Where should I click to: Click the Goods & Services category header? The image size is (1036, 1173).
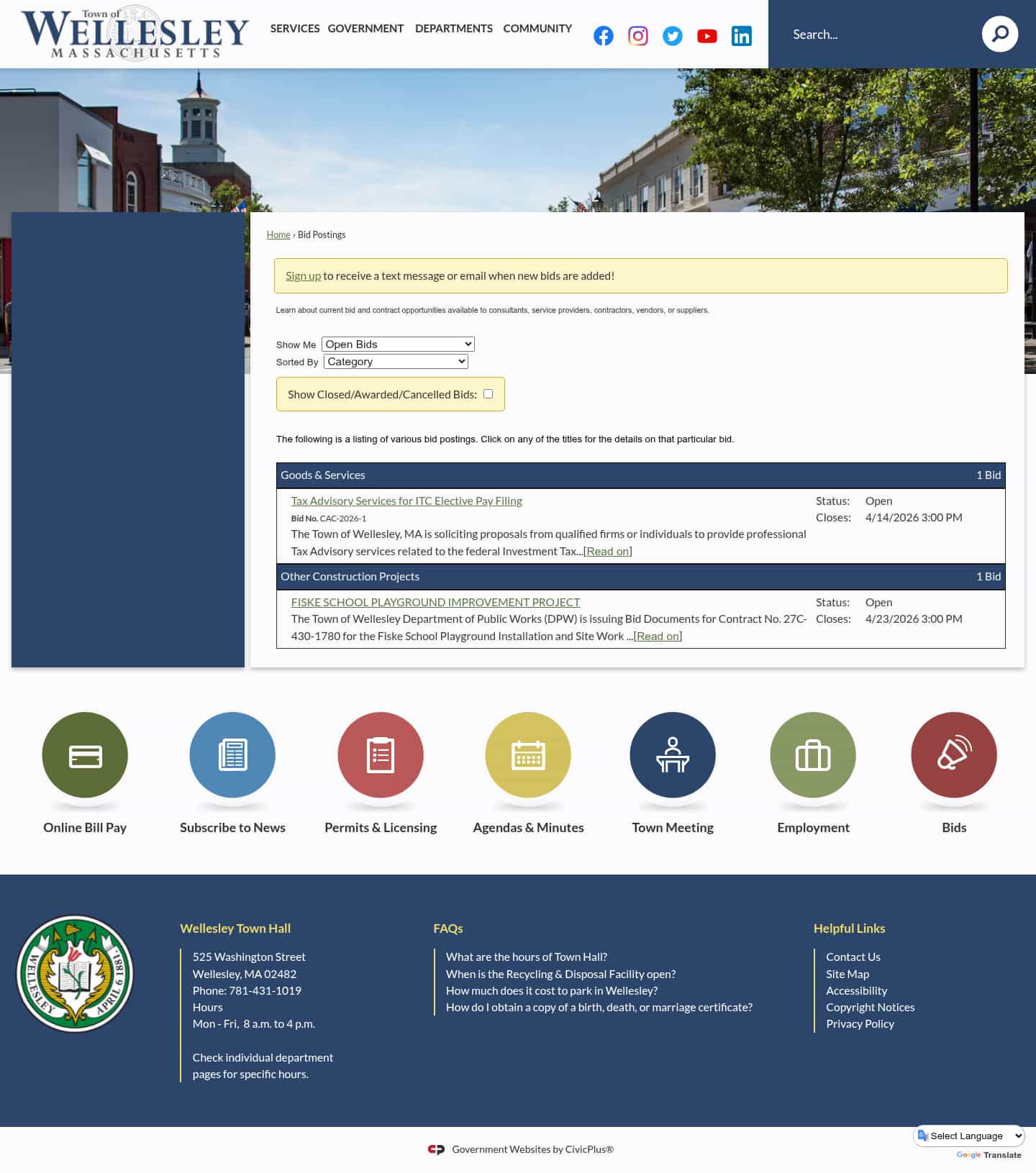pyautogui.click(x=640, y=475)
